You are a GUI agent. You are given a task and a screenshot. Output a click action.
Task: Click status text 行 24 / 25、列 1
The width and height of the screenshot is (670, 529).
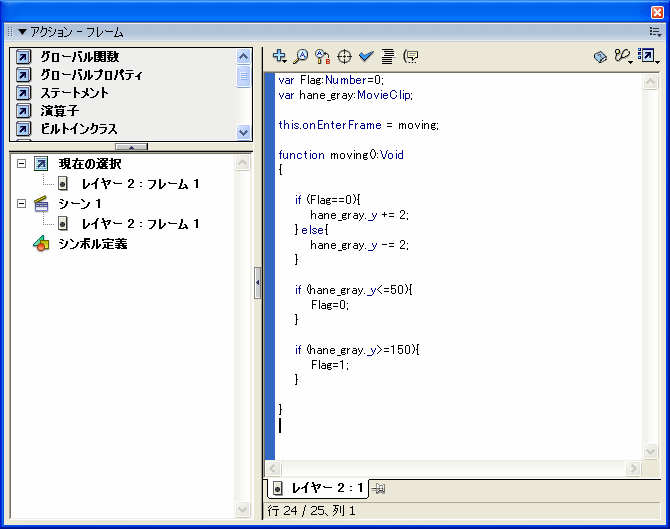311,511
